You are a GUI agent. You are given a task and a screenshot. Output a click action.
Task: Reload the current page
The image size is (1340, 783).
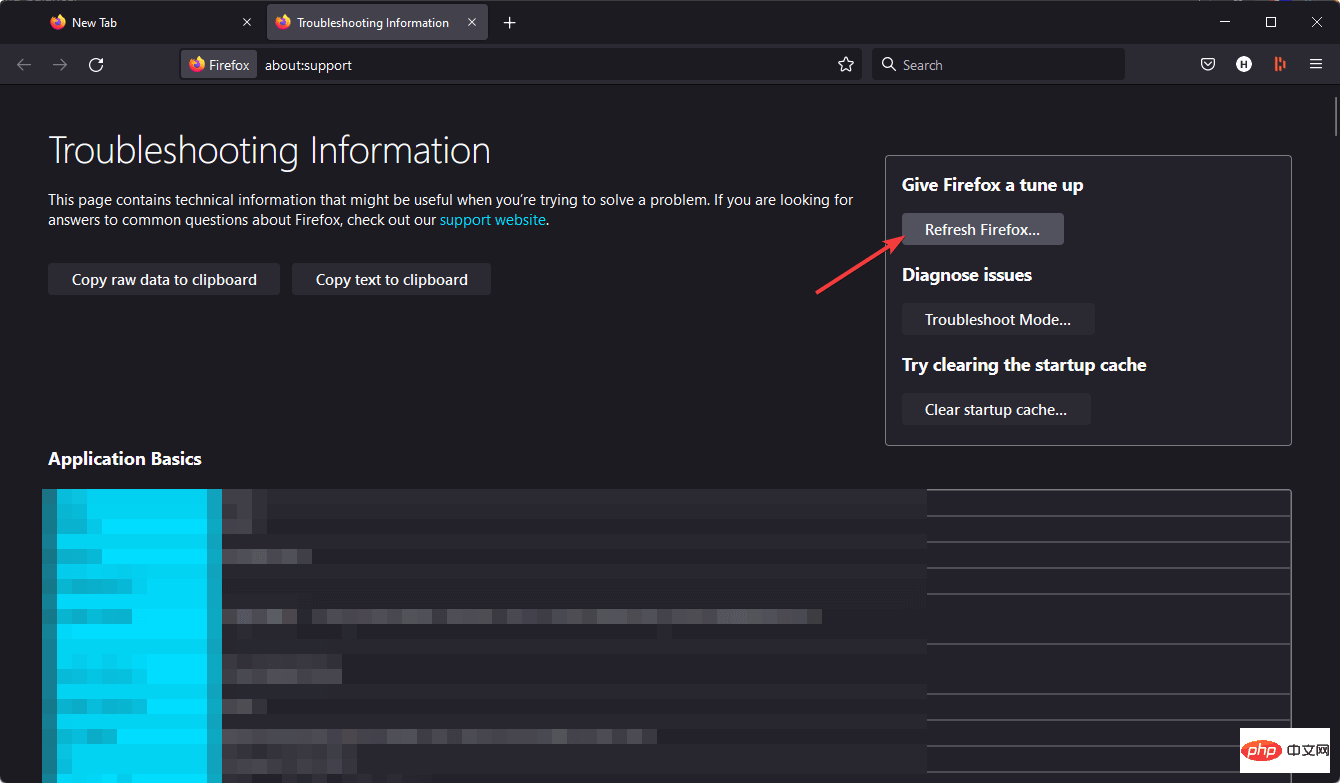(96, 65)
